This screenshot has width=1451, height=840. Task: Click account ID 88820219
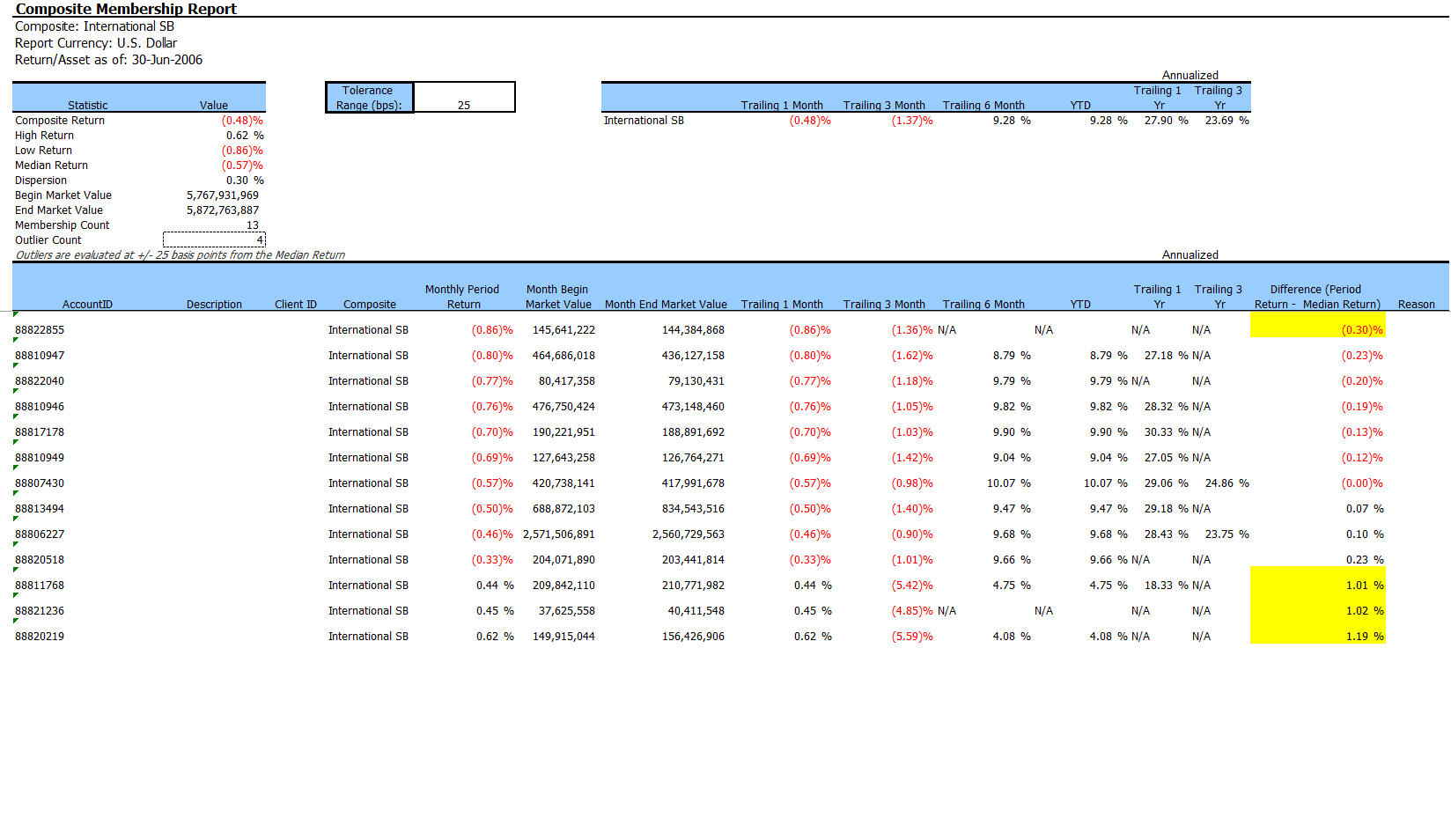coord(40,636)
